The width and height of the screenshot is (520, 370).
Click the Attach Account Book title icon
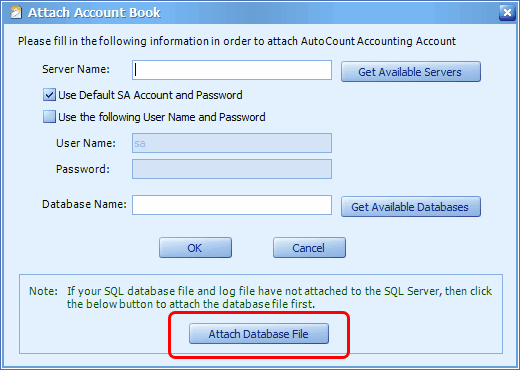pyautogui.click(x=16, y=13)
